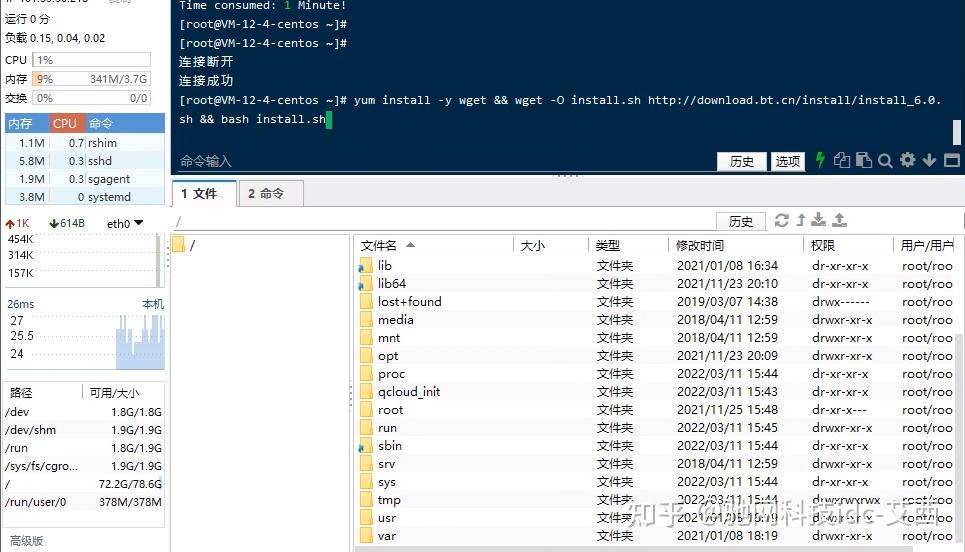The image size is (965, 552).
Task: Click the CPU 1% usage bar
Action: pyautogui.click(x=92, y=60)
